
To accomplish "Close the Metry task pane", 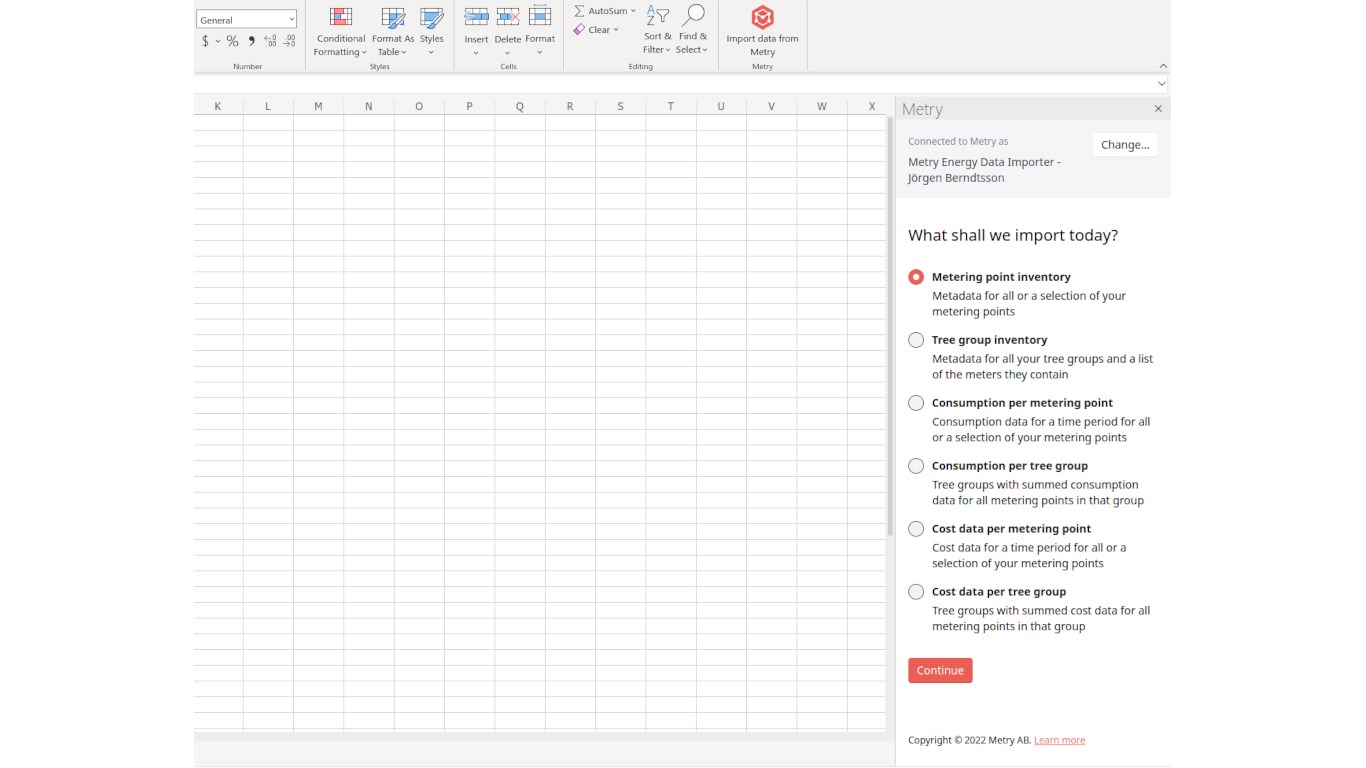I will (1158, 109).
